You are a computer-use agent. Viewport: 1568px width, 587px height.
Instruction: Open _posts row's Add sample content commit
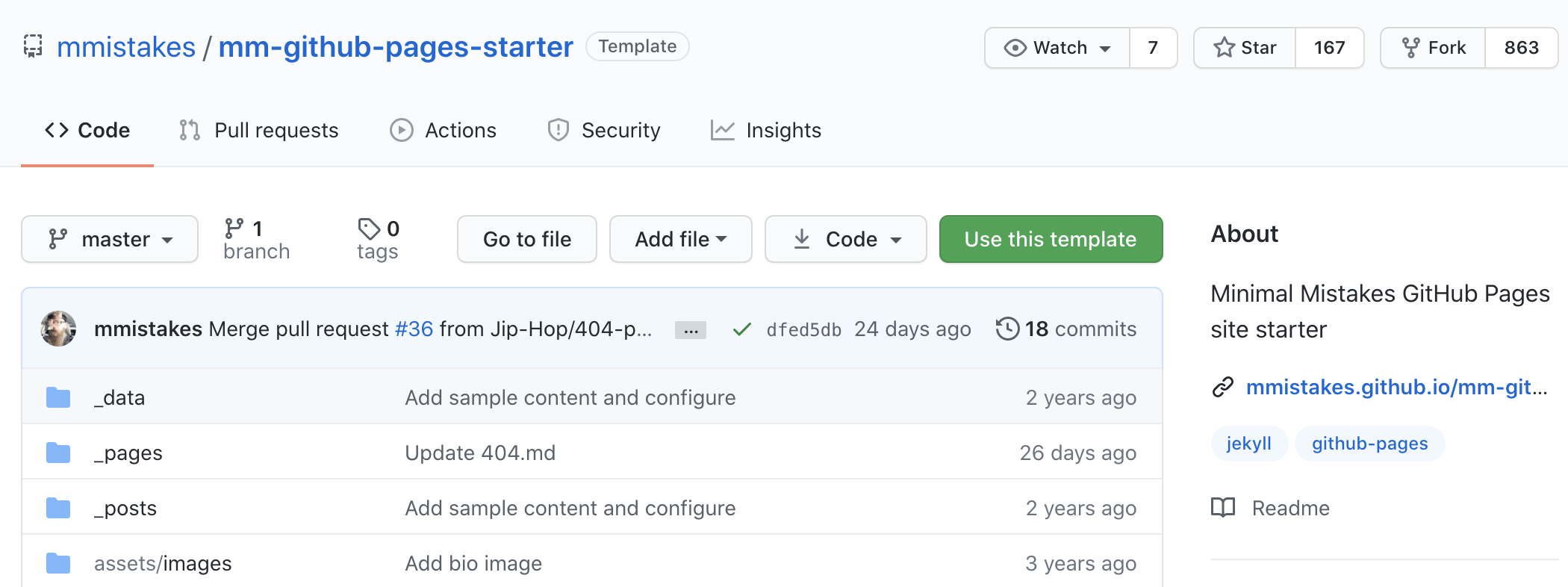(x=570, y=508)
